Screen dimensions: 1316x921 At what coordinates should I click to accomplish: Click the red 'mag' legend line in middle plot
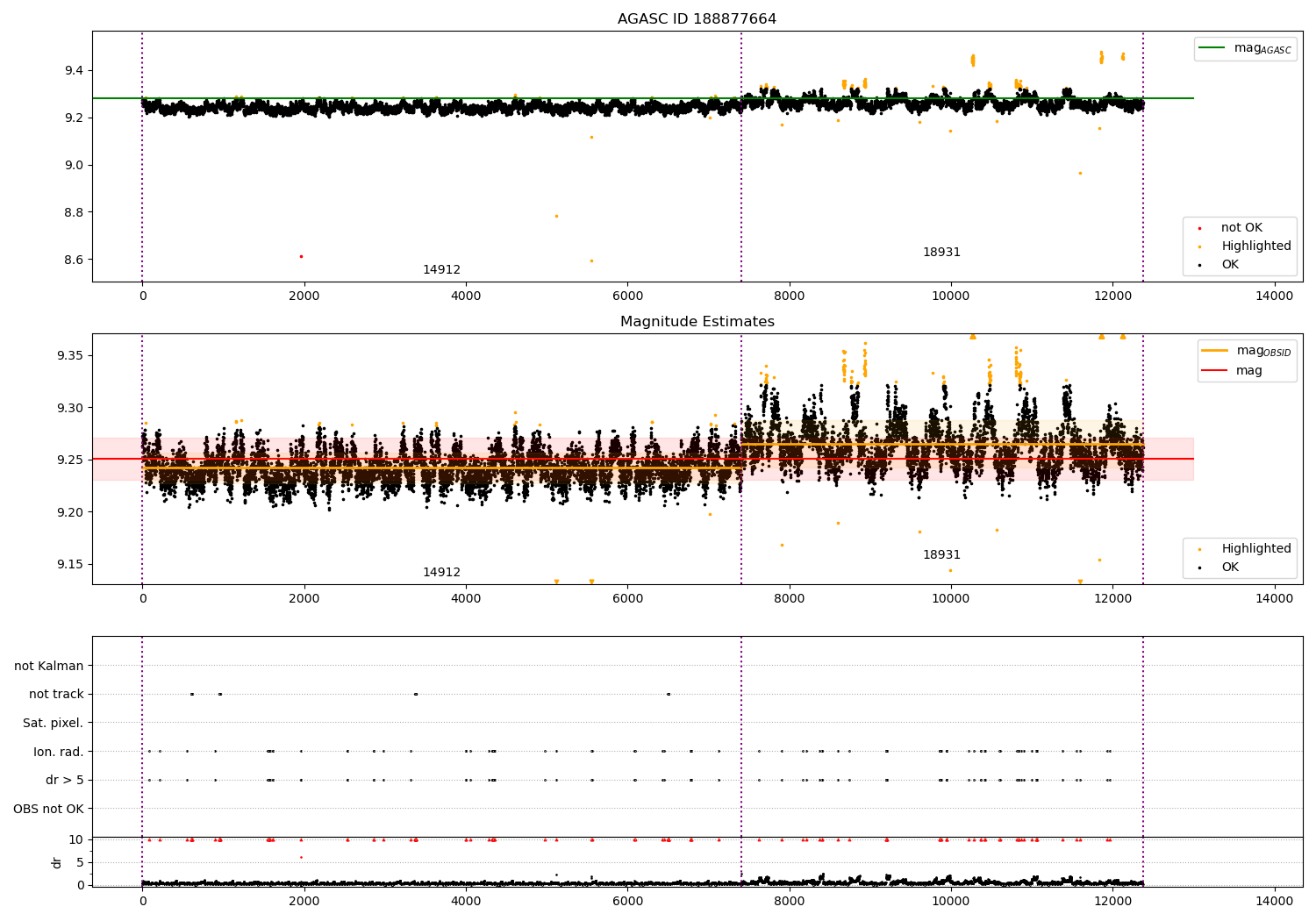tap(1215, 370)
